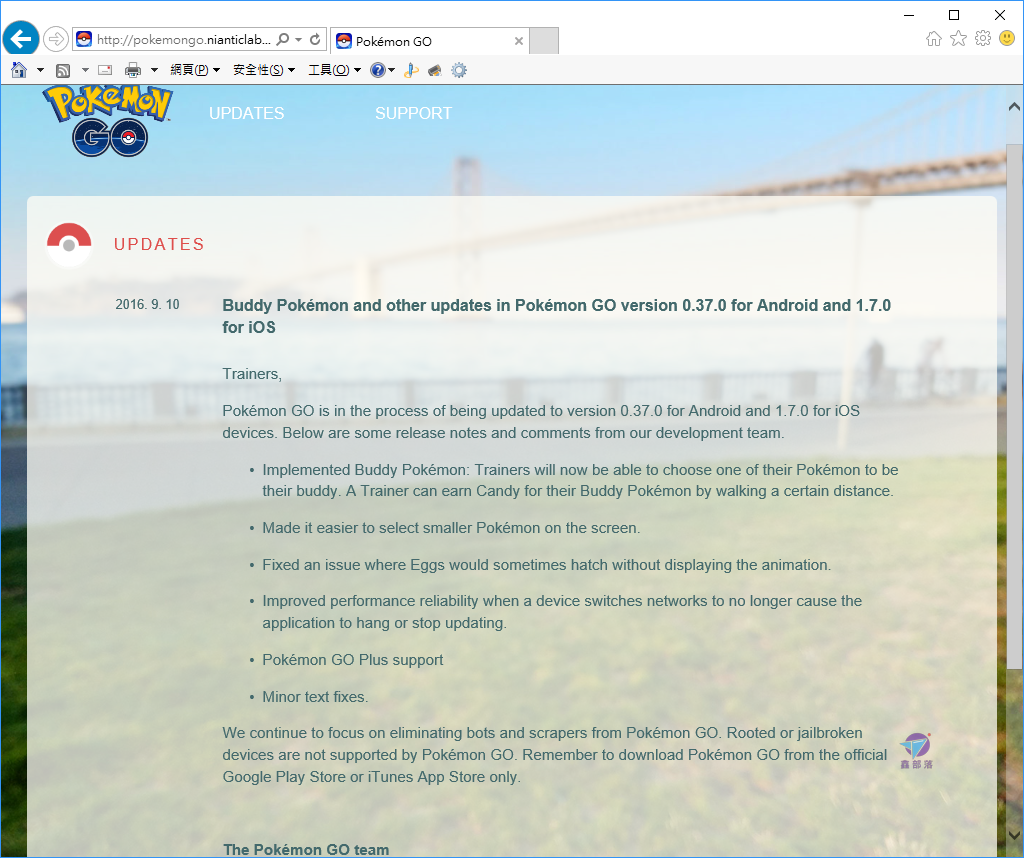
Task: Click the command bar Home icon
Action: [19, 70]
